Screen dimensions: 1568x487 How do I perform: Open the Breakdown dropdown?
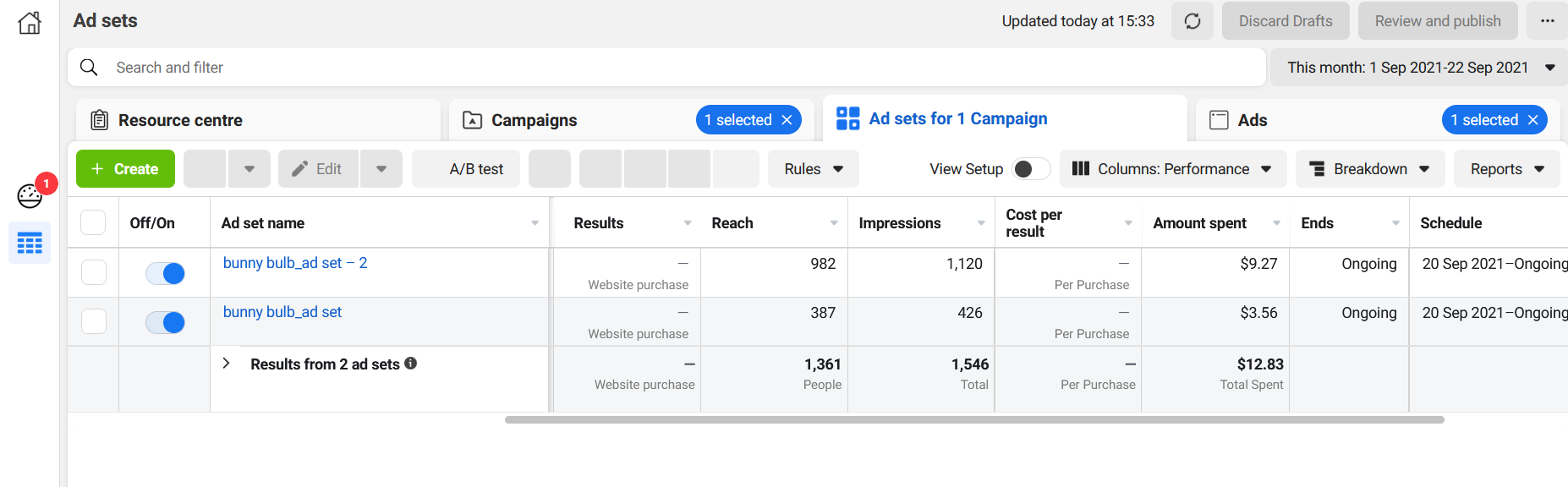(x=1369, y=169)
